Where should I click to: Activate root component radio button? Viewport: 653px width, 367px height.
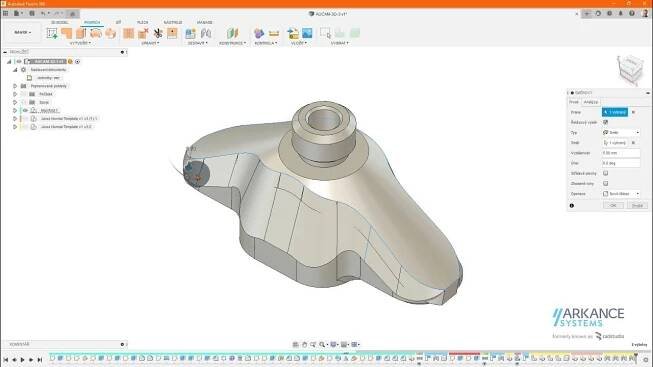[77, 62]
